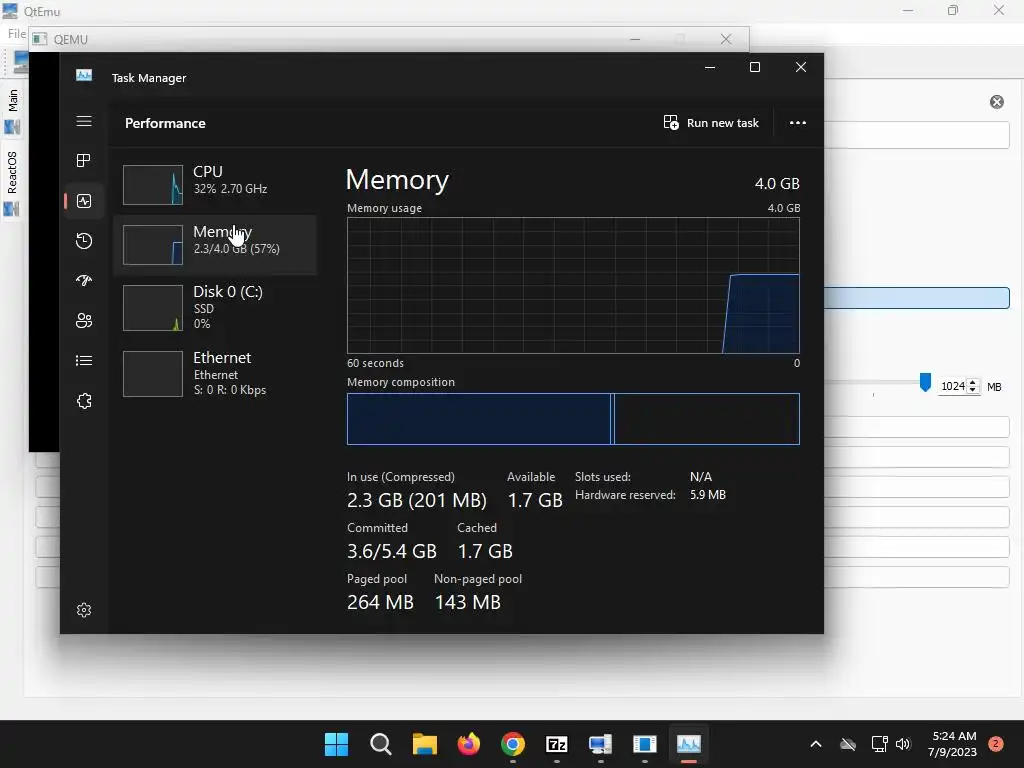Click the Memory composition bar
1024x768 pixels.
[573, 419]
